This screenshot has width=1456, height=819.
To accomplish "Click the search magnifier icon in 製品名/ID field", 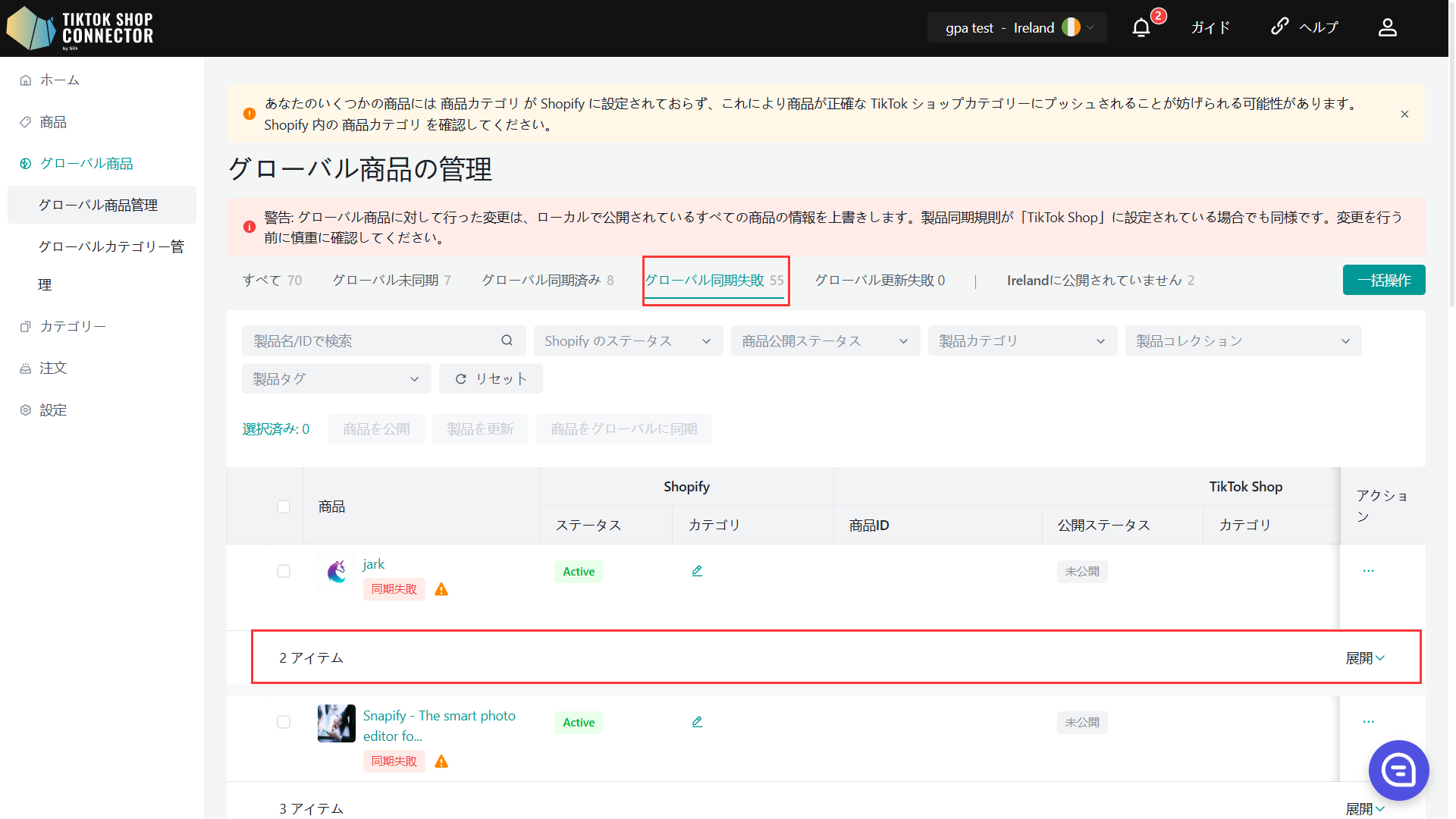I will [x=507, y=340].
